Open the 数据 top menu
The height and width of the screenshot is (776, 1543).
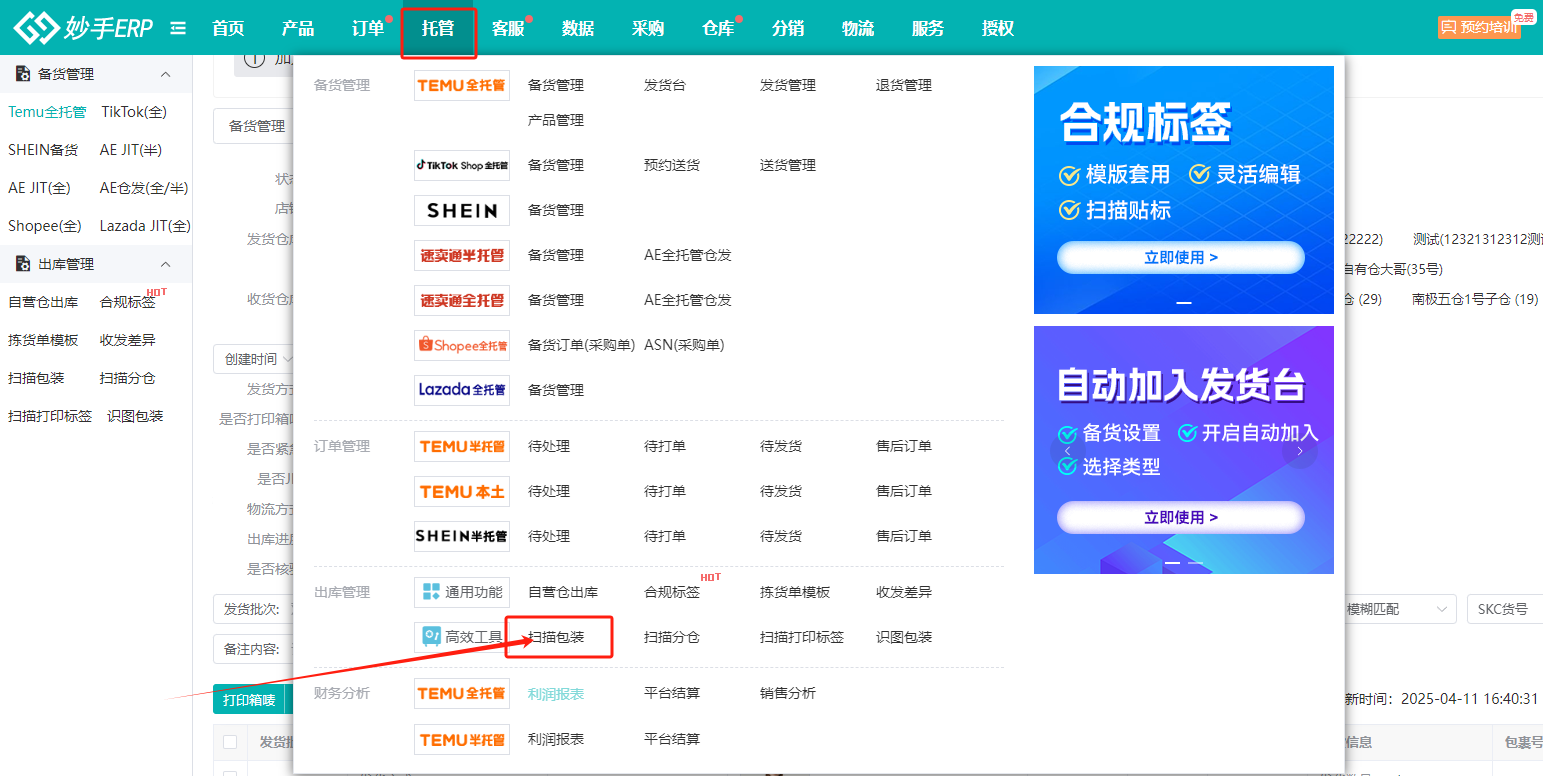tap(578, 29)
